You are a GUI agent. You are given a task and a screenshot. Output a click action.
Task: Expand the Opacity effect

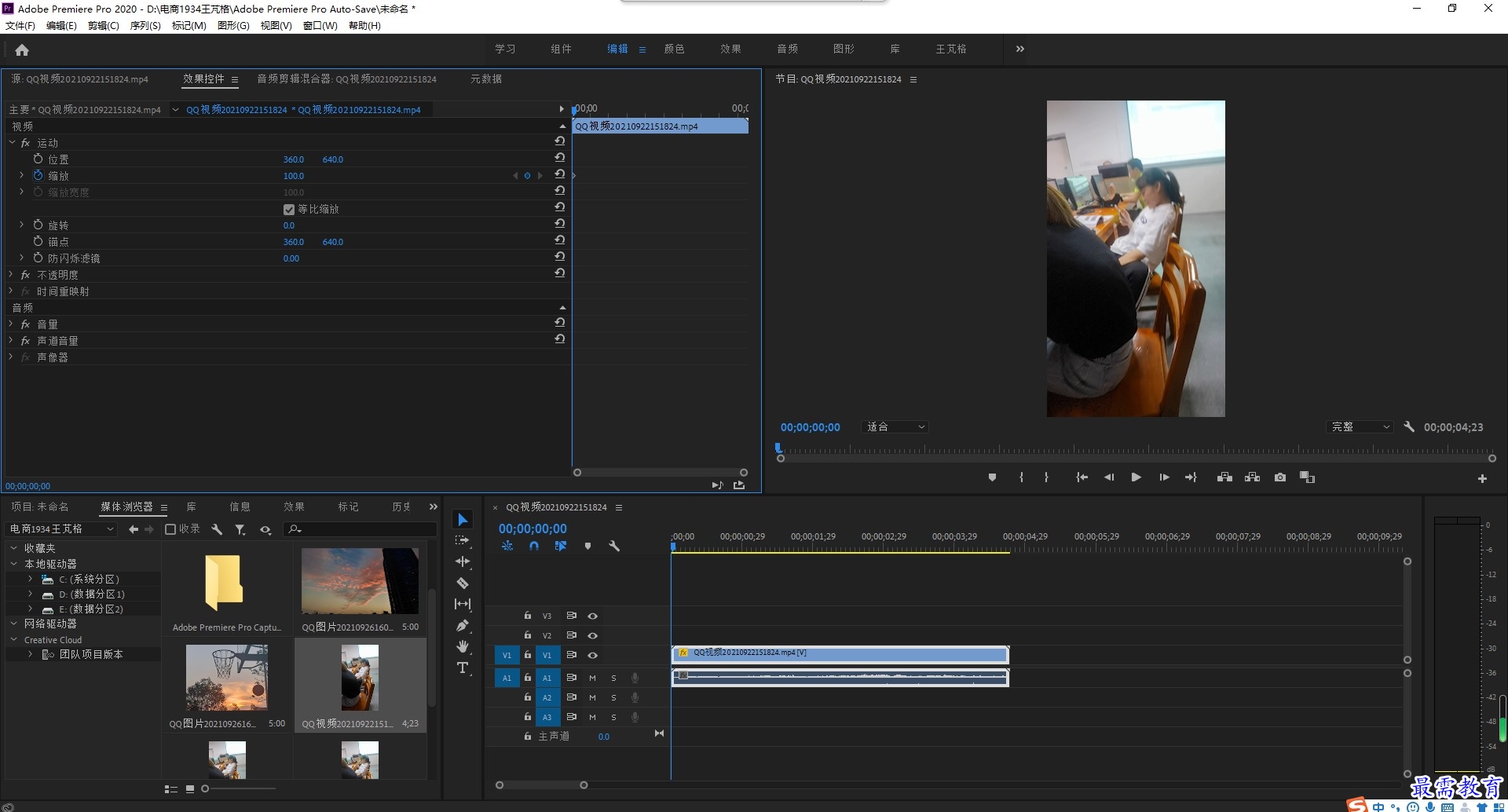coord(11,274)
